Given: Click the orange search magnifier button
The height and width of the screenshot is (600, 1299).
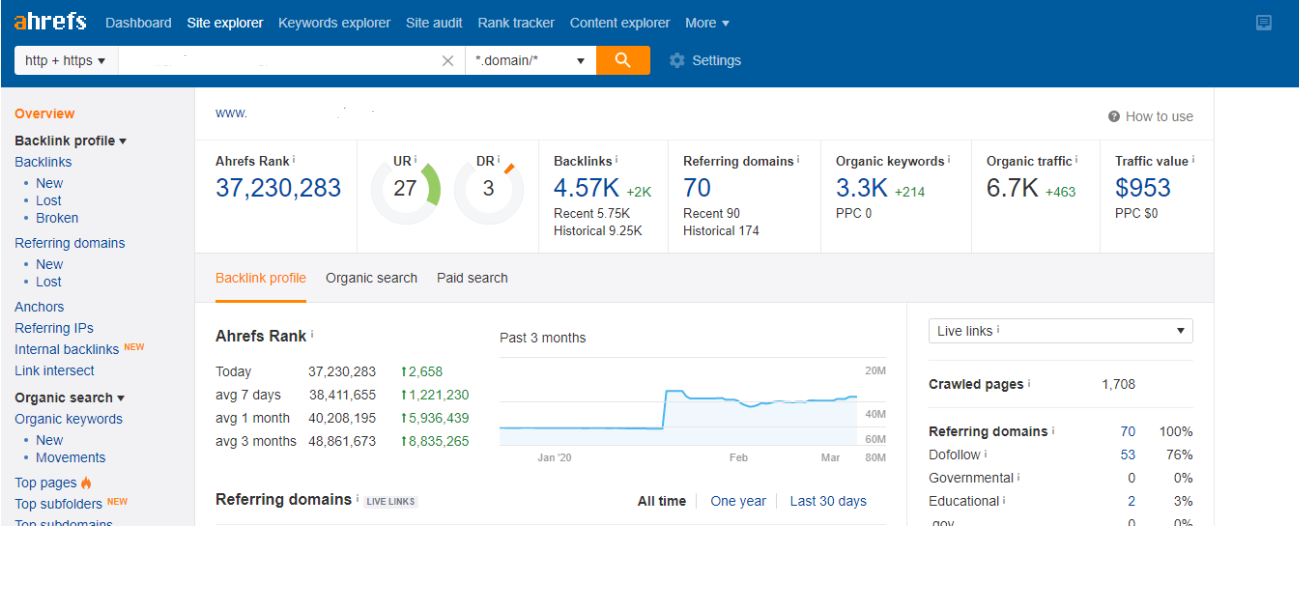Looking at the screenshot, I should point(623,60).
